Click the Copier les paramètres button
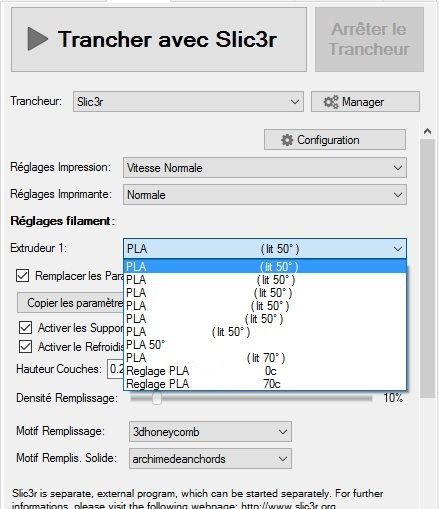The height and width of the screenshot is (509, 439). pos(70,303)
